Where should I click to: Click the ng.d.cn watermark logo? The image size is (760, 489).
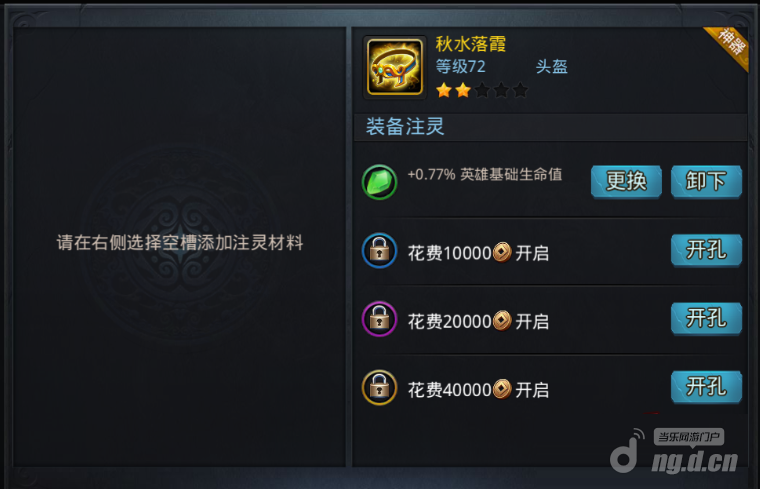pos(675,452)
